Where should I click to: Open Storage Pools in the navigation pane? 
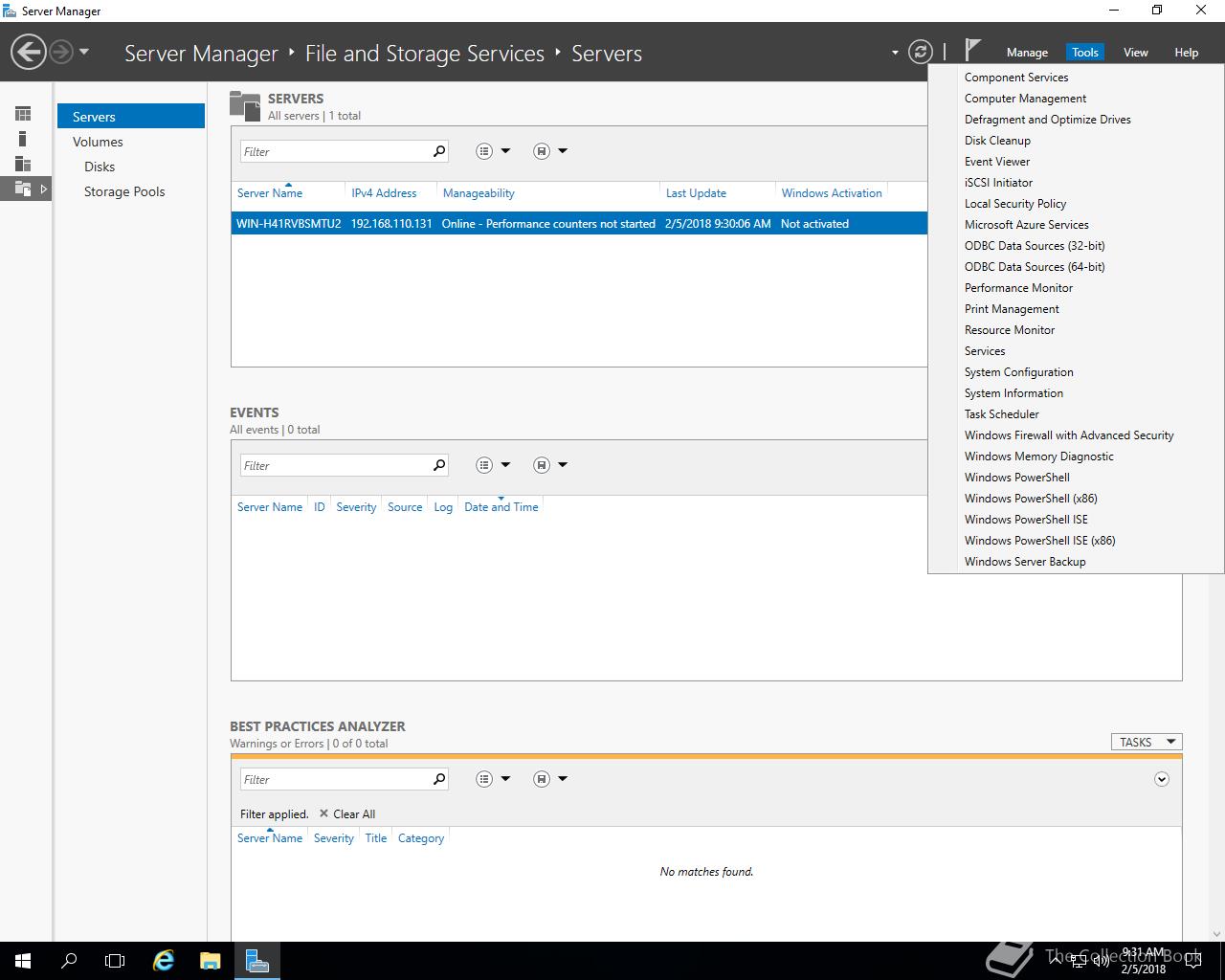[124, 191]
